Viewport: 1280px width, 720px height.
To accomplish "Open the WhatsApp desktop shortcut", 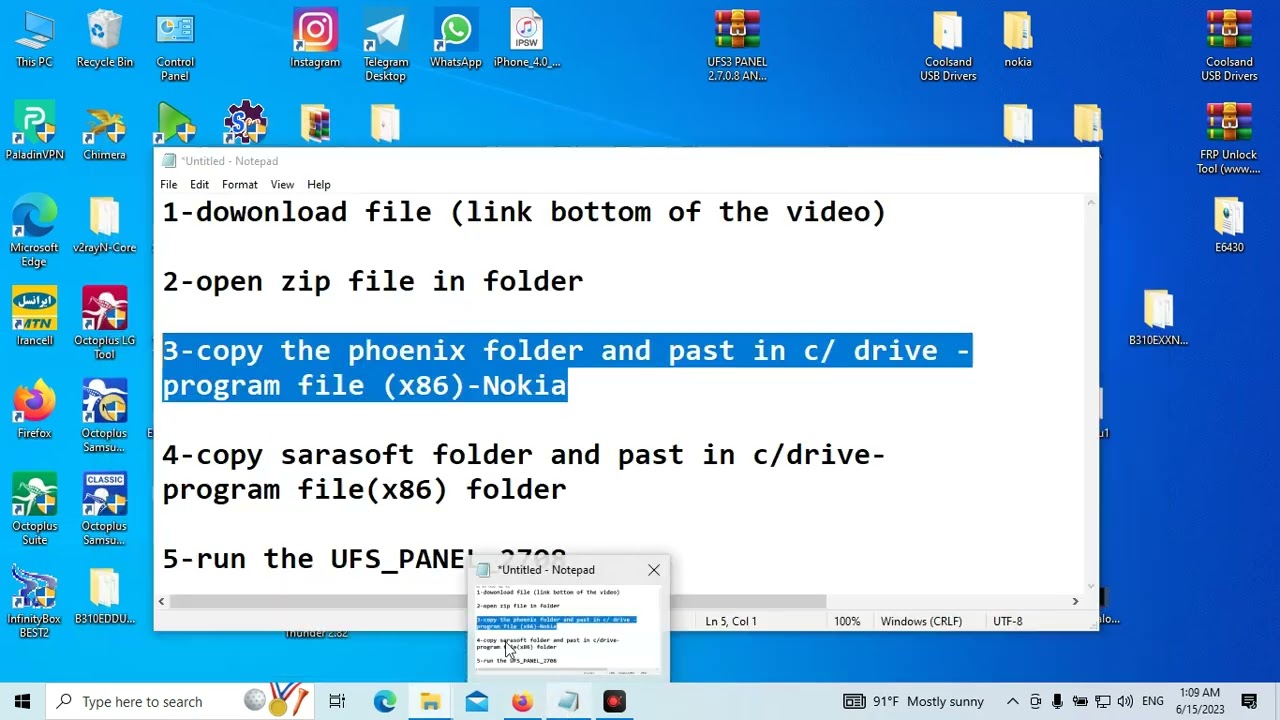I will [455, 40].
